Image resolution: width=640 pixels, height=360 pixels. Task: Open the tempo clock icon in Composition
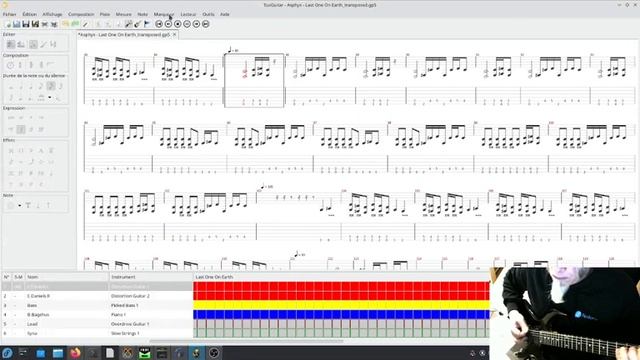[10, 65]
